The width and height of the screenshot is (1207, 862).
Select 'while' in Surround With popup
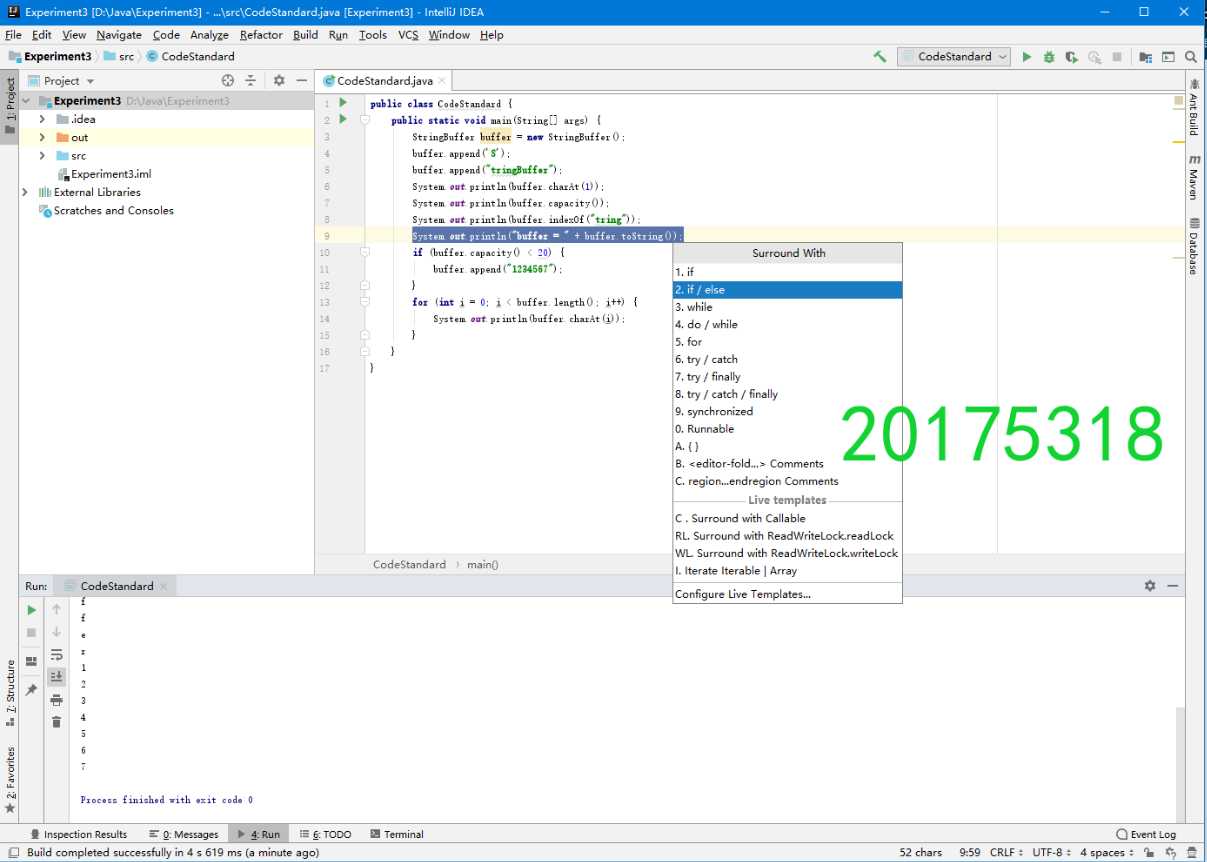(x=788, y=307)
